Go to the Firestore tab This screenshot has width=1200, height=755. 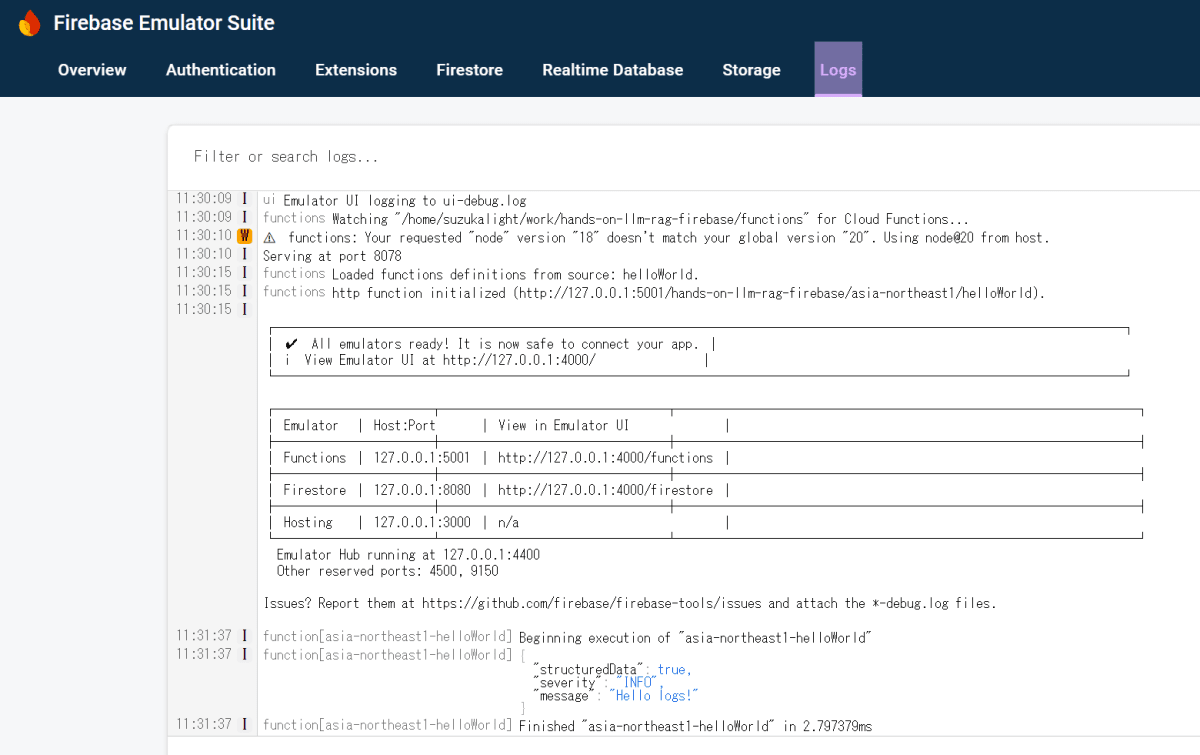(469, 70)
